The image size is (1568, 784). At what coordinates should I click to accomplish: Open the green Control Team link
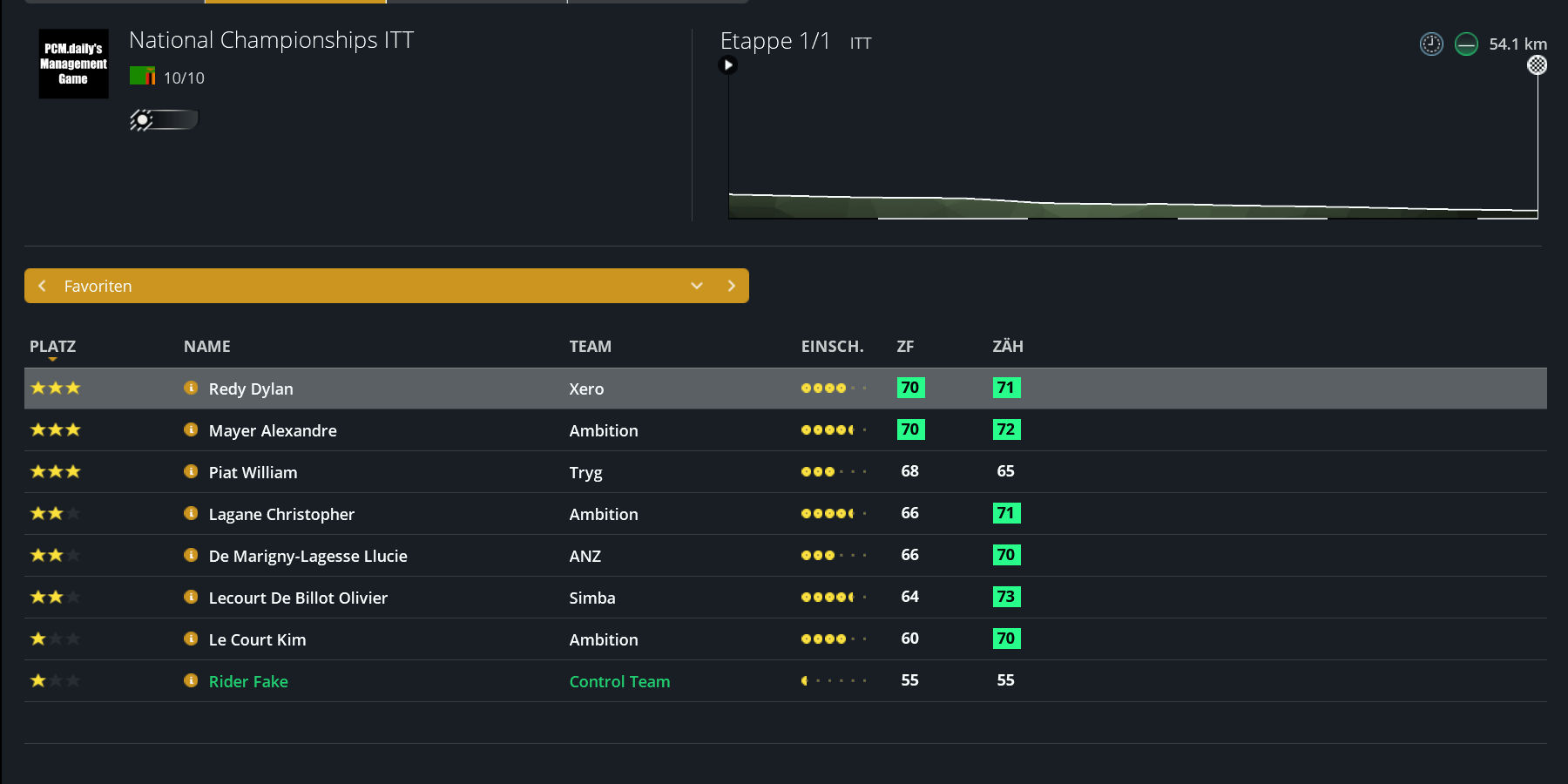(x=619, y=681)
